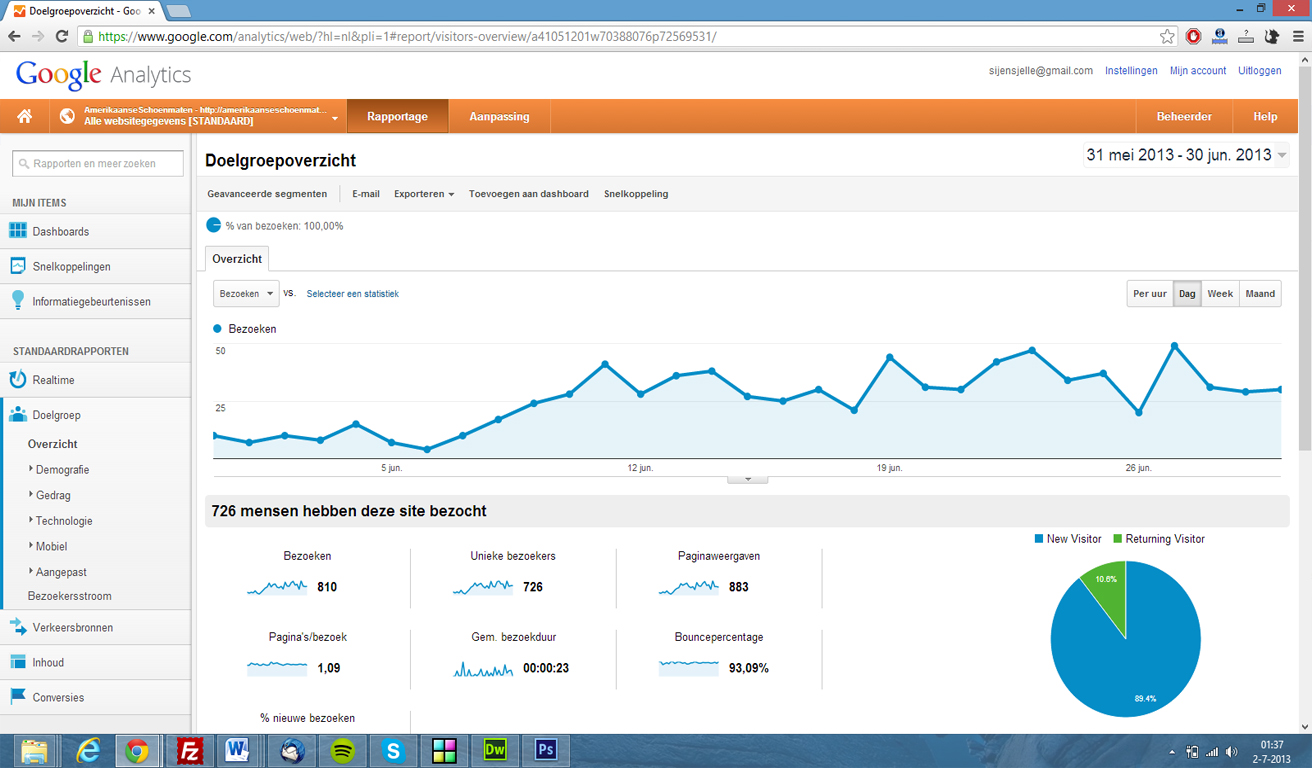1312x768 pixels.
Task: Bookmark page with the star icon
Action: pos(1167,36)
